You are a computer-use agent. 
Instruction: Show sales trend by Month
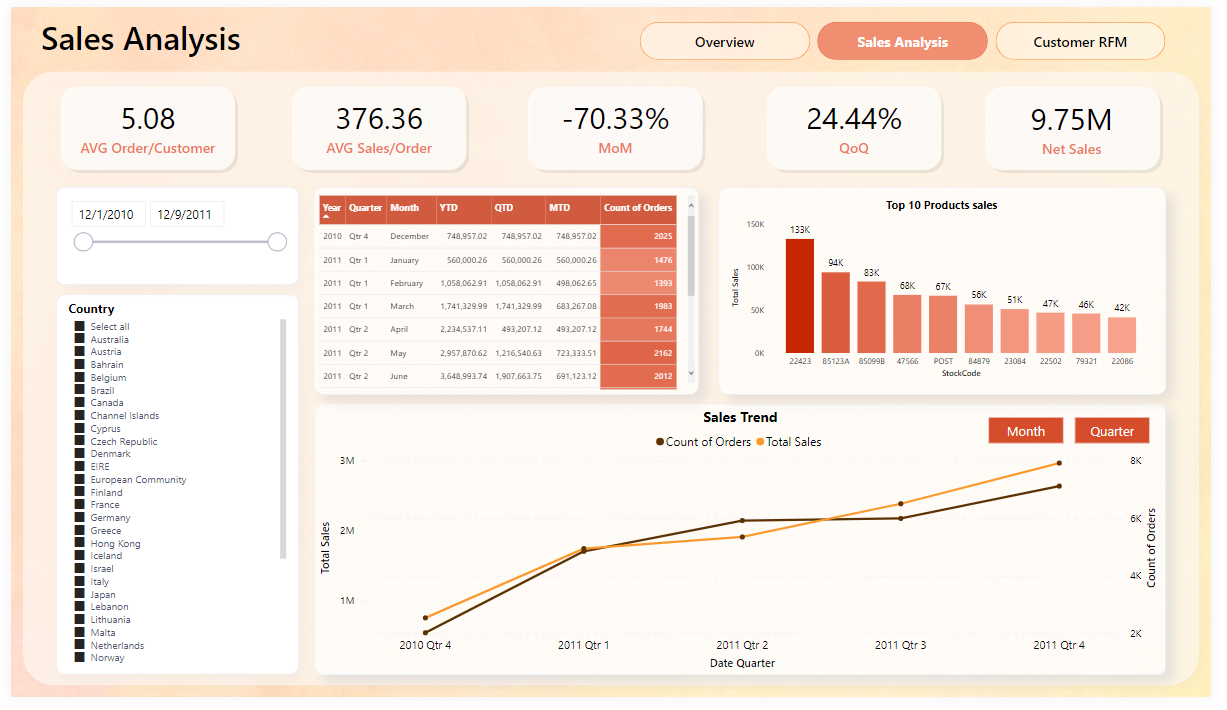point(1025,431)
